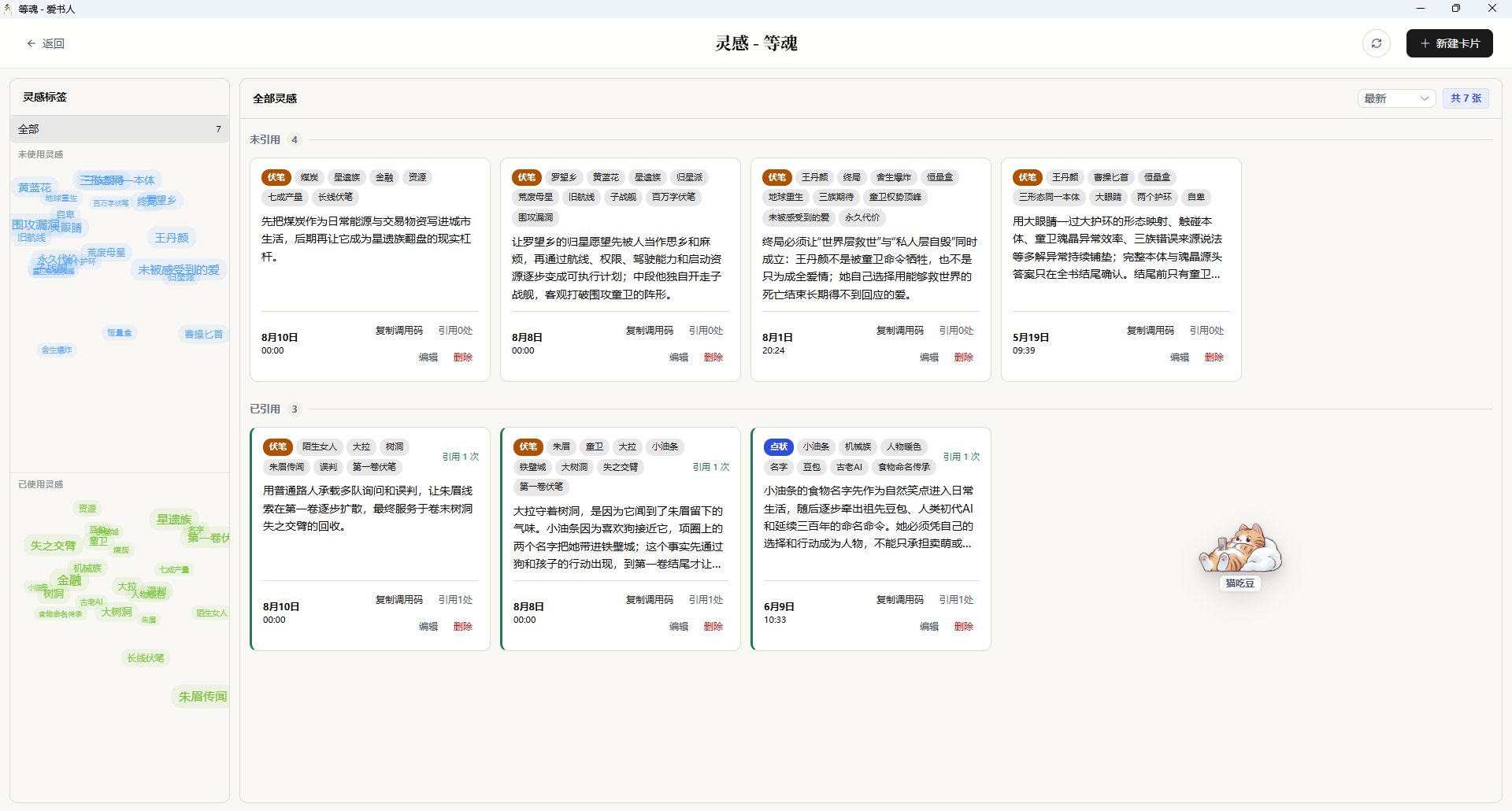1512x811 pixels.
Task: Click the 已引用 section header
Action: point(265,409)
